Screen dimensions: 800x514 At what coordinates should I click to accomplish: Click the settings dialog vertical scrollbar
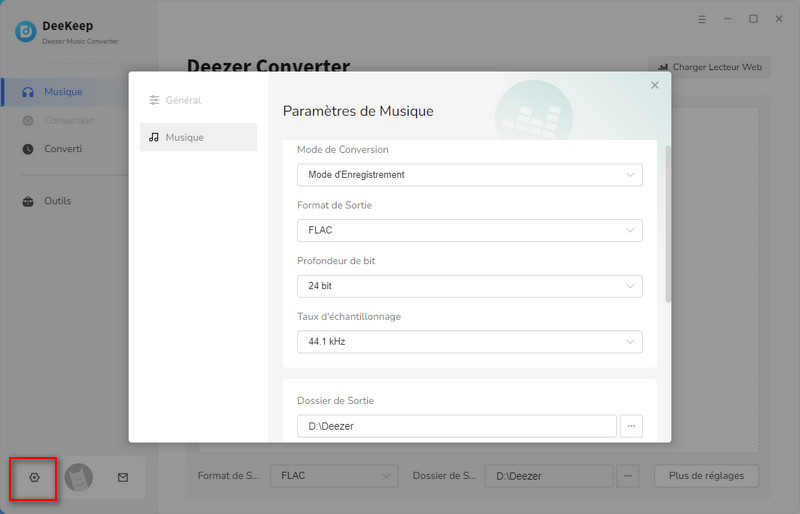click(668, 225)
